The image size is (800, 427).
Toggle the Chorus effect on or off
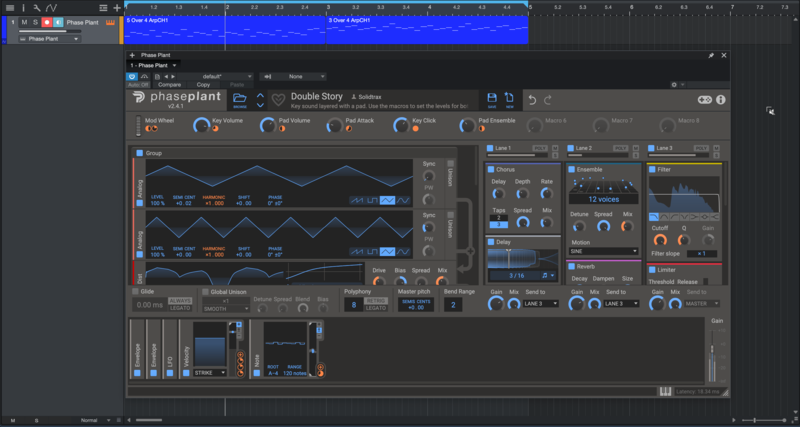[x=491, y=170]
